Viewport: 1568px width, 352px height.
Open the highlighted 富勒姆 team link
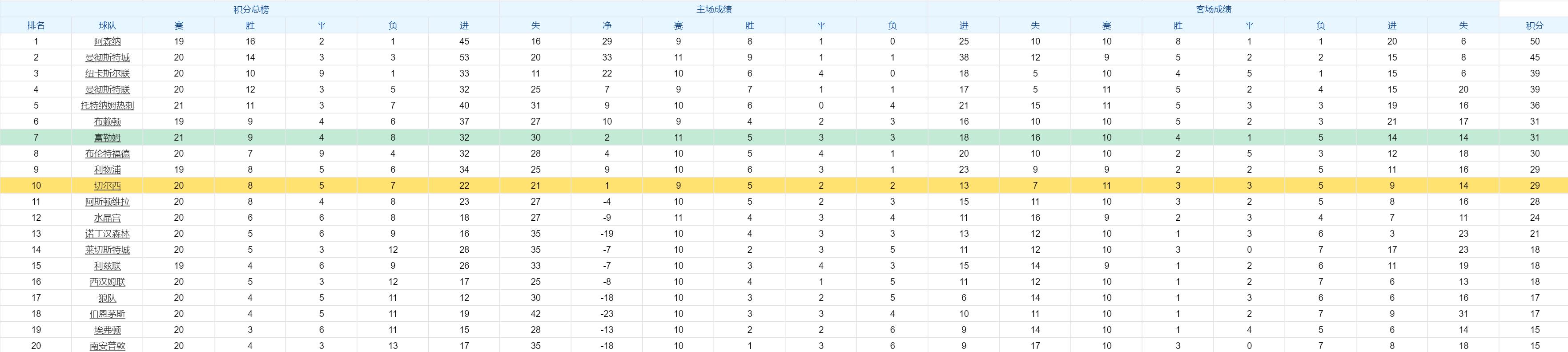(107, 138)
